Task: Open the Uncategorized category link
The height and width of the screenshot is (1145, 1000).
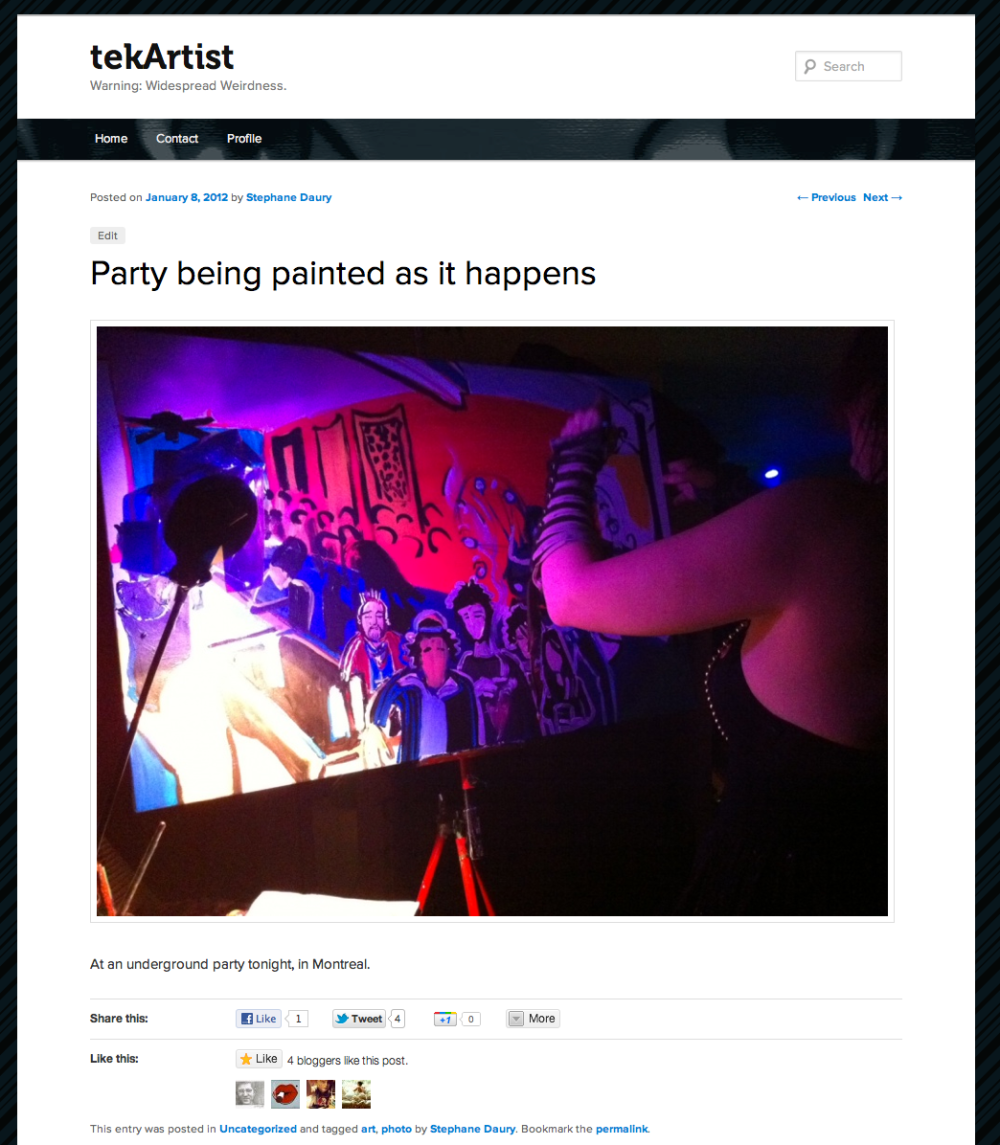Action: click(258, 1129)
